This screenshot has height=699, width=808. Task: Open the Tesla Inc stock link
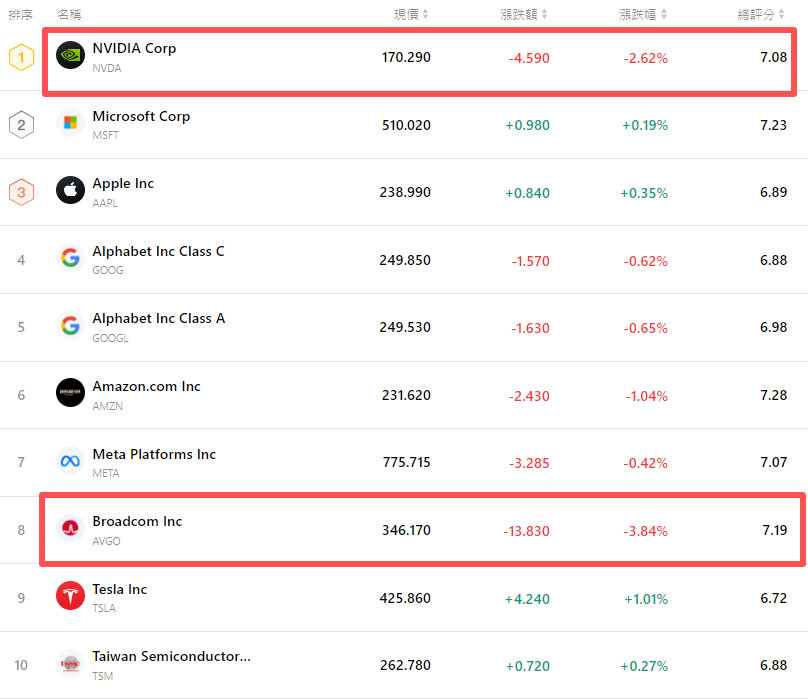click(119, 589)
